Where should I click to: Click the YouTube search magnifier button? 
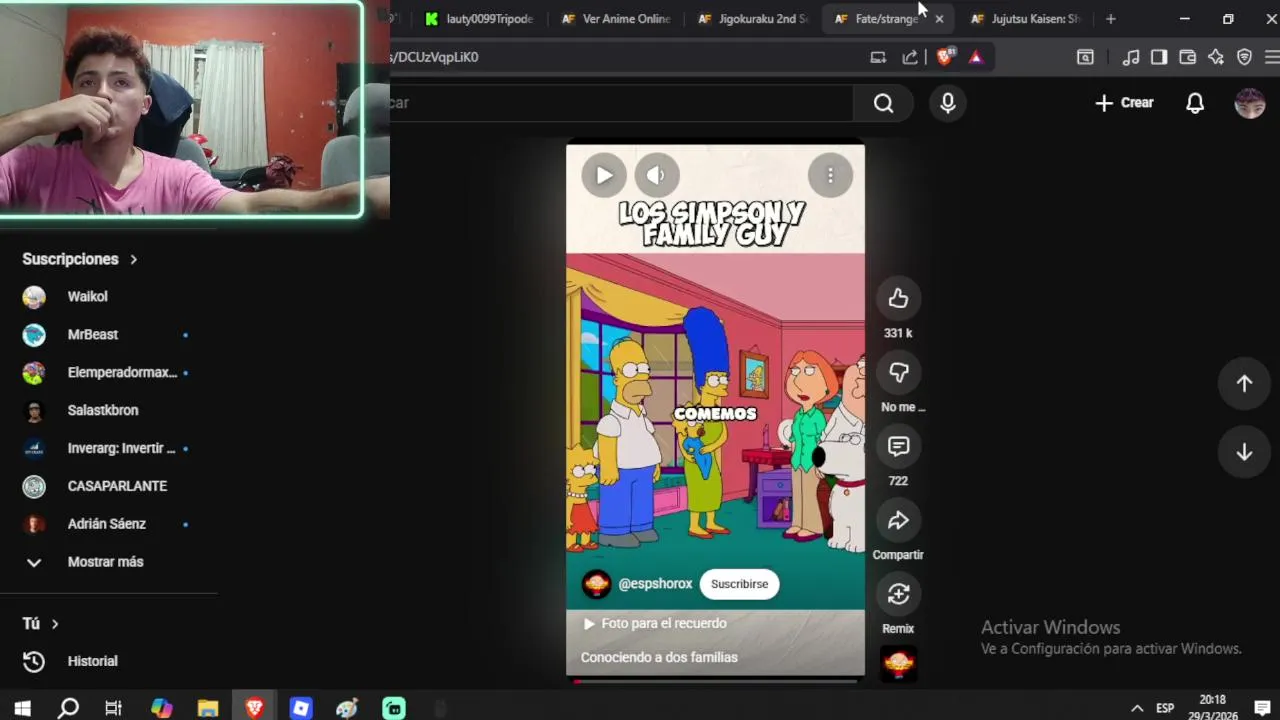pos(883,103)
